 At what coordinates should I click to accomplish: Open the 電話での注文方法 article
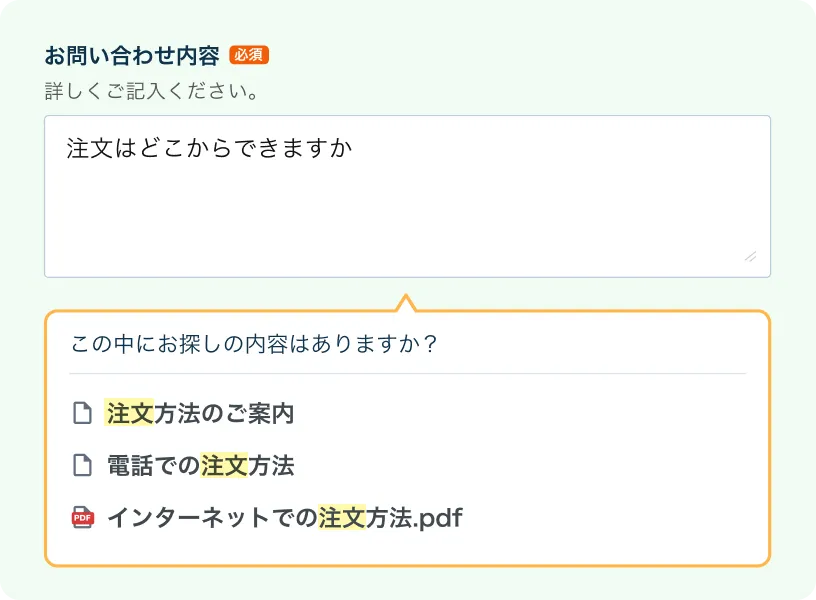(200, 465)
